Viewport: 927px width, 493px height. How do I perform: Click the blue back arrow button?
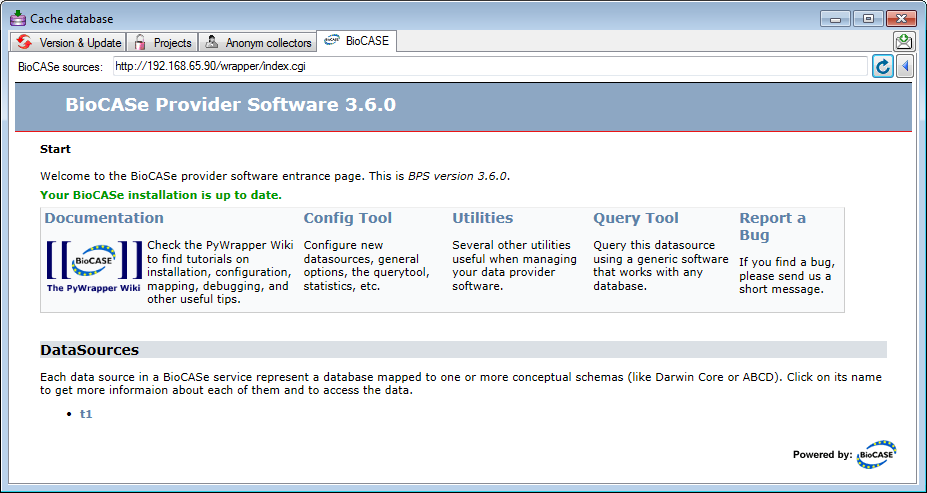click(x=905, y=66)
